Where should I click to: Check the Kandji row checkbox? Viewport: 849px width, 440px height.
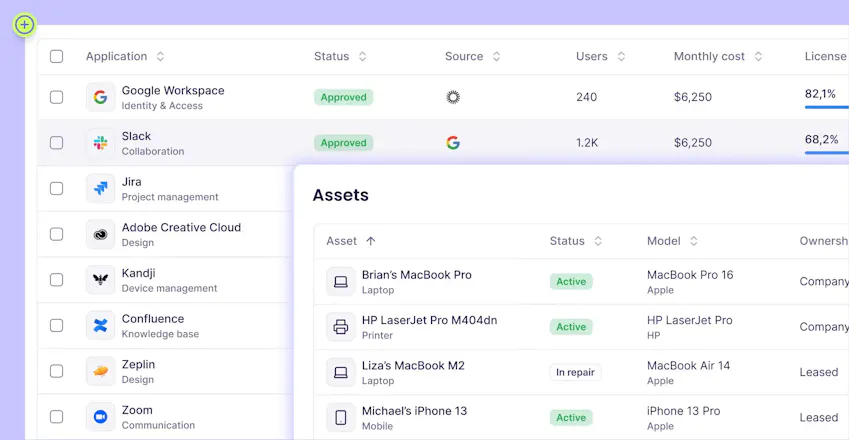pos(56,280)
